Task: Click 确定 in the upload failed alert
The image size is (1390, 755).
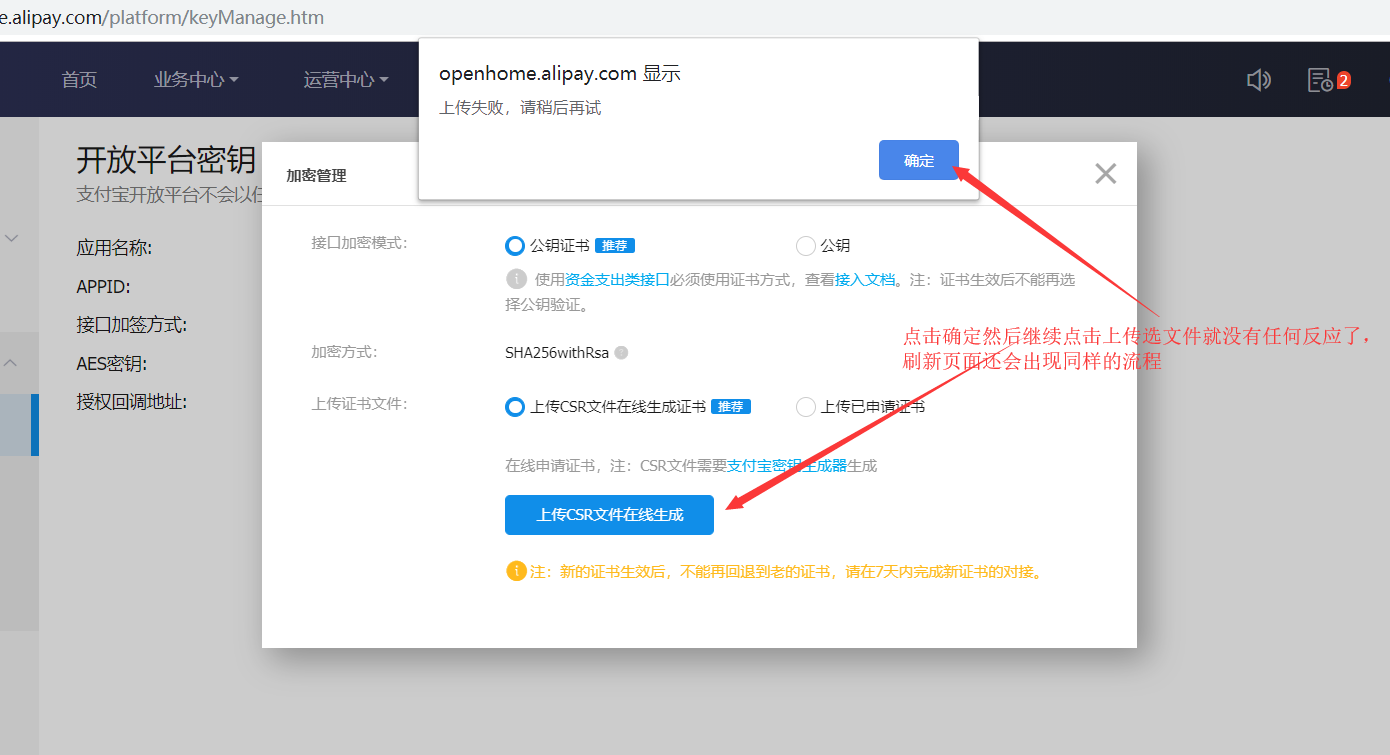Action: pyautogui.click(x=919, y=160)
